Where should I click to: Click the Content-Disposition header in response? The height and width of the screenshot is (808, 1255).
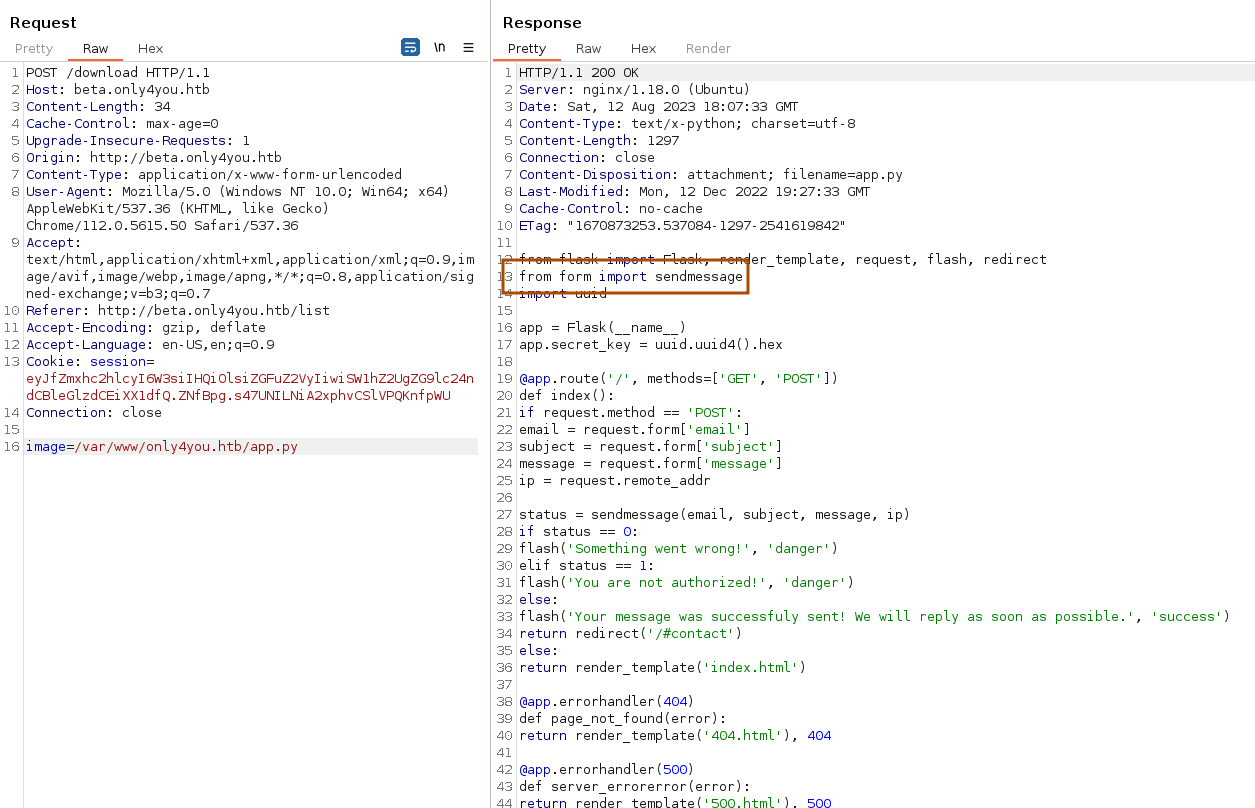(710, 175)
